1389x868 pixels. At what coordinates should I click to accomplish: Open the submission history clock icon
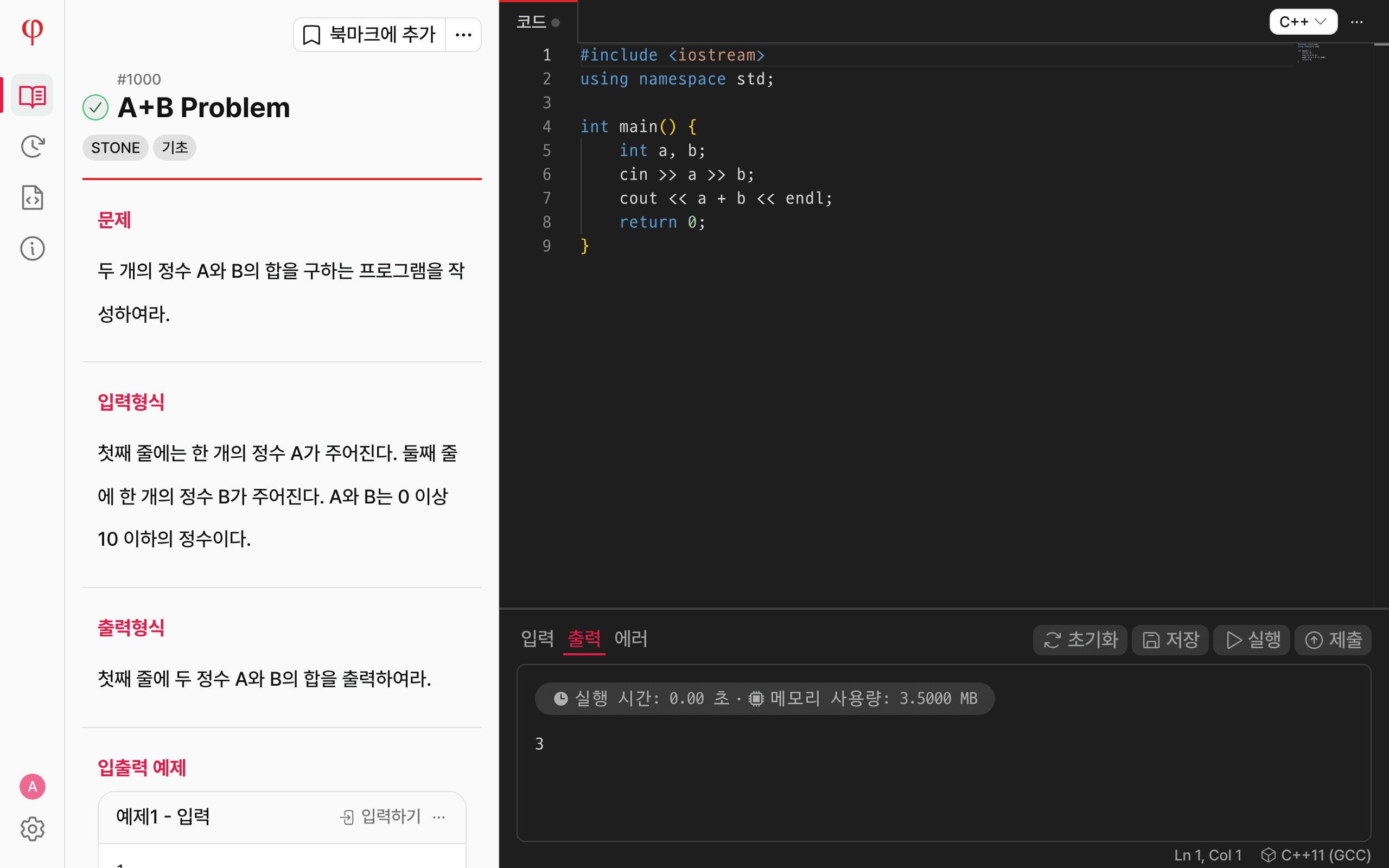(x=32, y=146)
